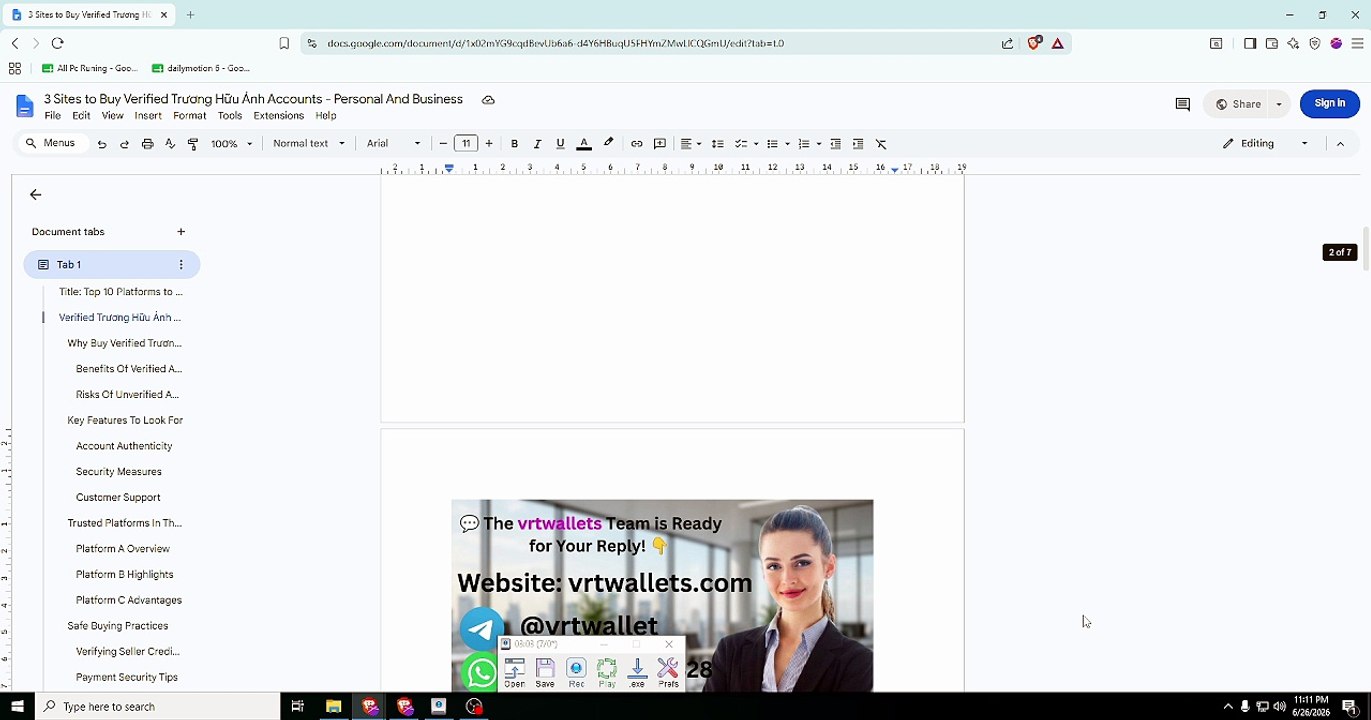The width and height of the screenshot is (1371, 720).
Task: Decrease font size with minus button
Action: click(443, 144)
